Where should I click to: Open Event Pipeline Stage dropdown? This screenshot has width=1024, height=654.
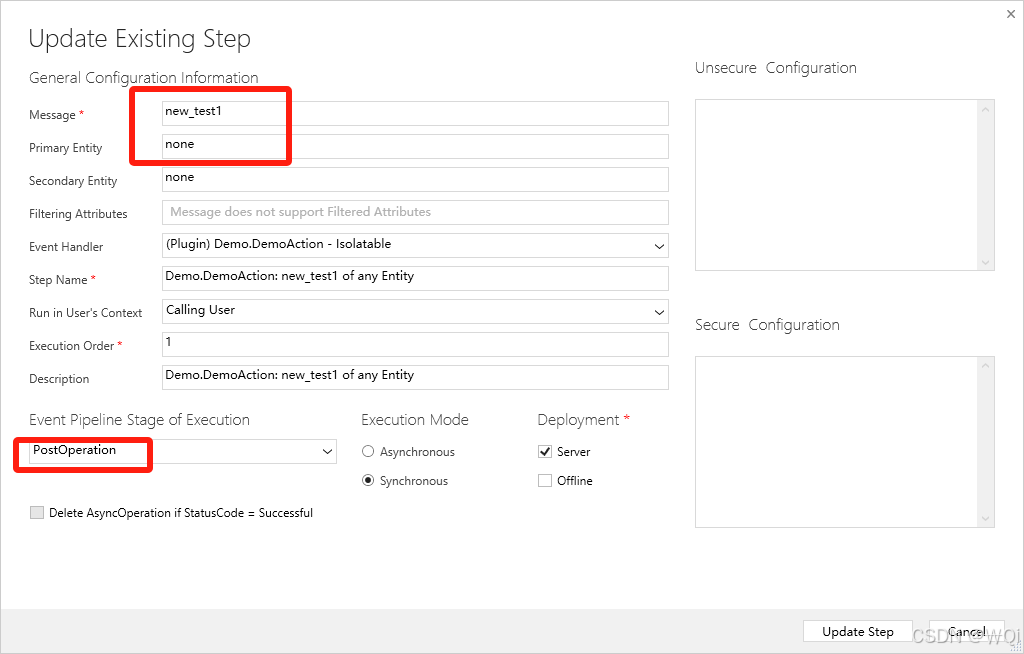tap(183, 451)
